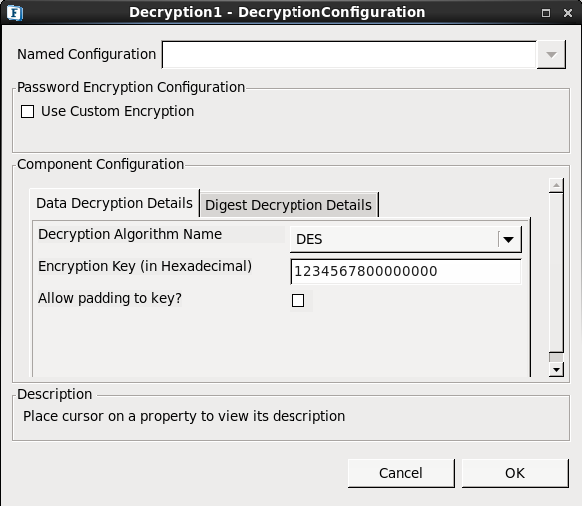The image size is (582, 506).
Task: Open the Named Configuration dropdown arrow
Action: pos(551,55)
